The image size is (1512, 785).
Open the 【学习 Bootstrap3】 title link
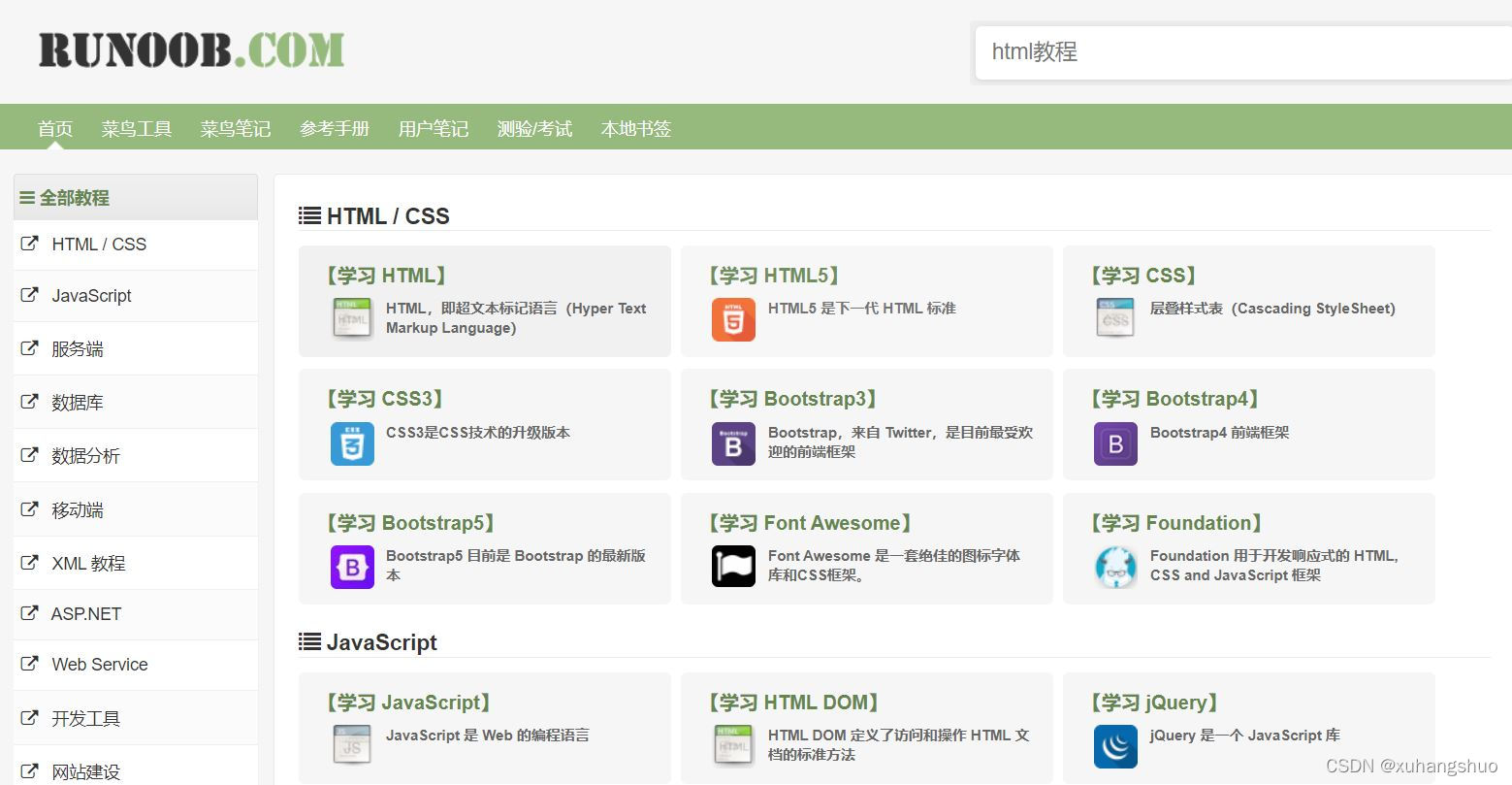[792, 399]
